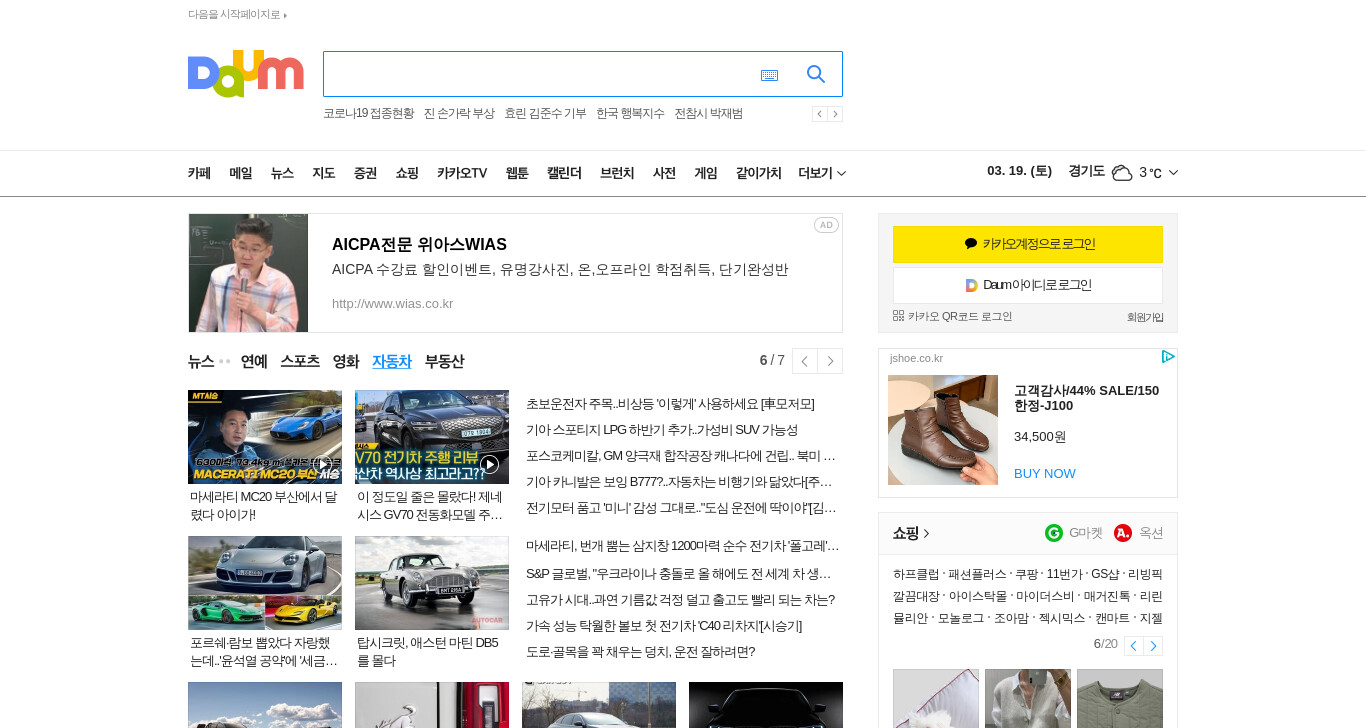Open the 게임 menu item
This screenshot has width=1366, height=728.
pos(706,173)
